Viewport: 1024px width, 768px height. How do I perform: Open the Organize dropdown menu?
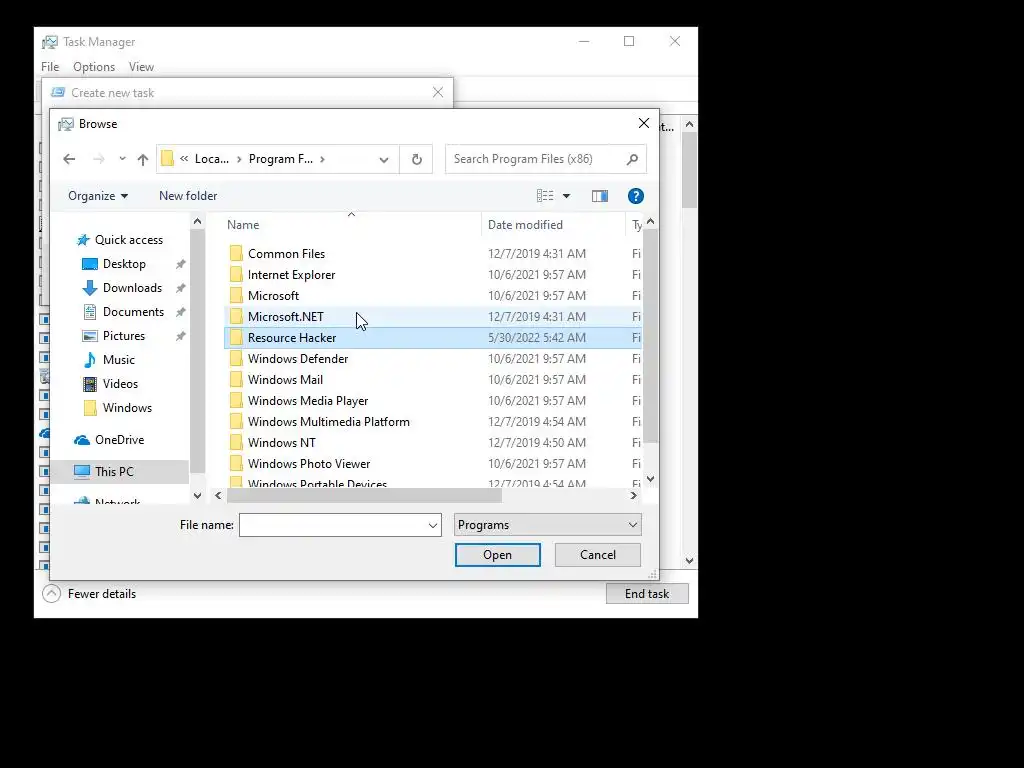tap(98, 196)
